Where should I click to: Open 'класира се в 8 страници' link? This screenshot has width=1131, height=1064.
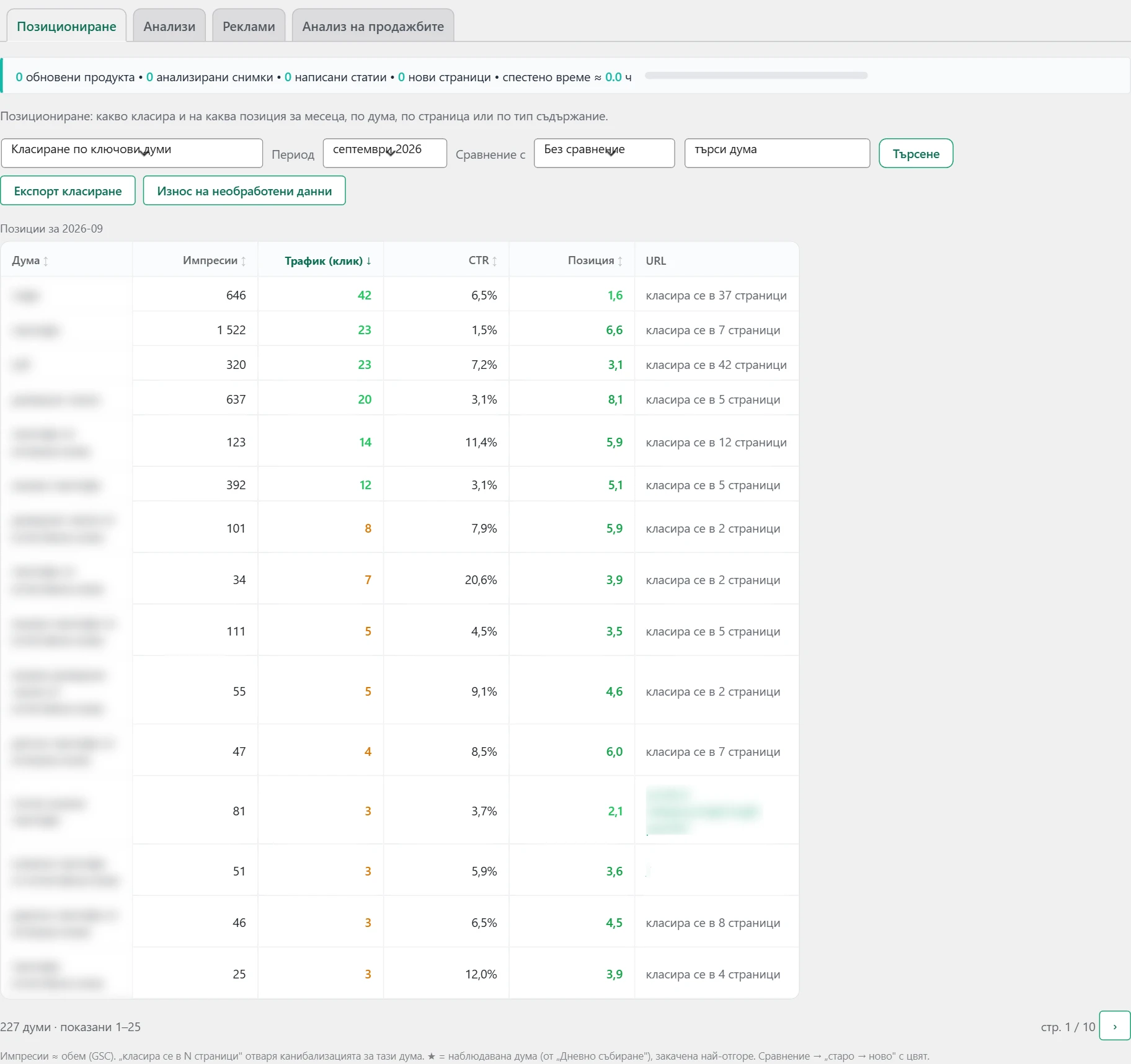point(713,923)
